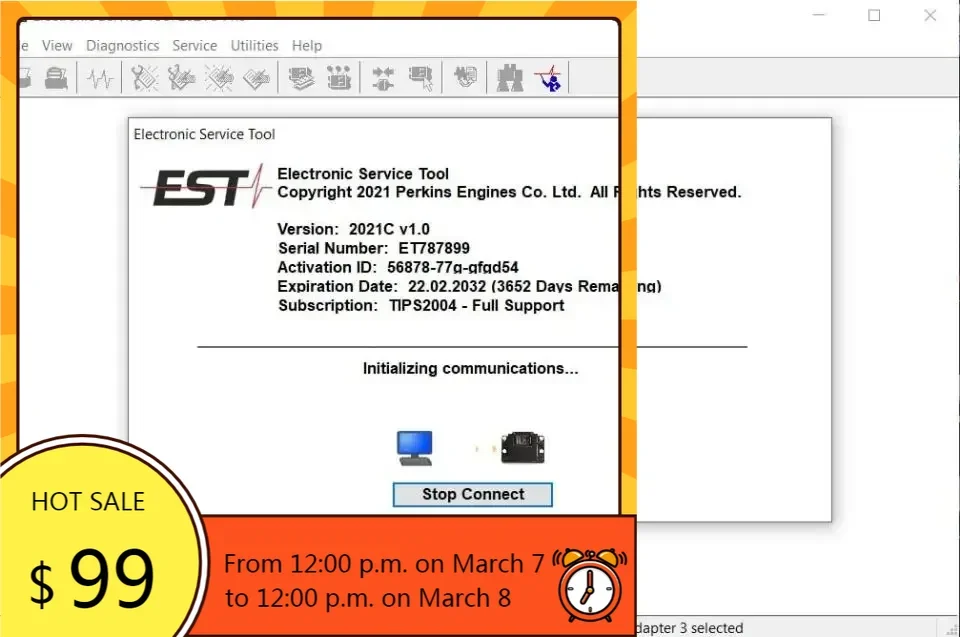Click the black ECM module graphic
The width and height of the screenshot is (960, 637).
pyautogui.click(x=523, y=448)
